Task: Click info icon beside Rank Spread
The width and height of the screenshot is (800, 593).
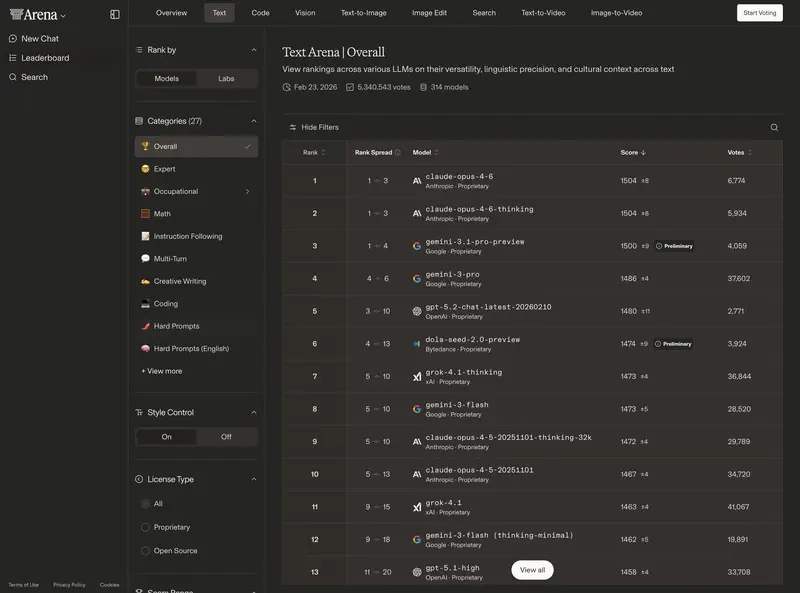Action: 398,153
